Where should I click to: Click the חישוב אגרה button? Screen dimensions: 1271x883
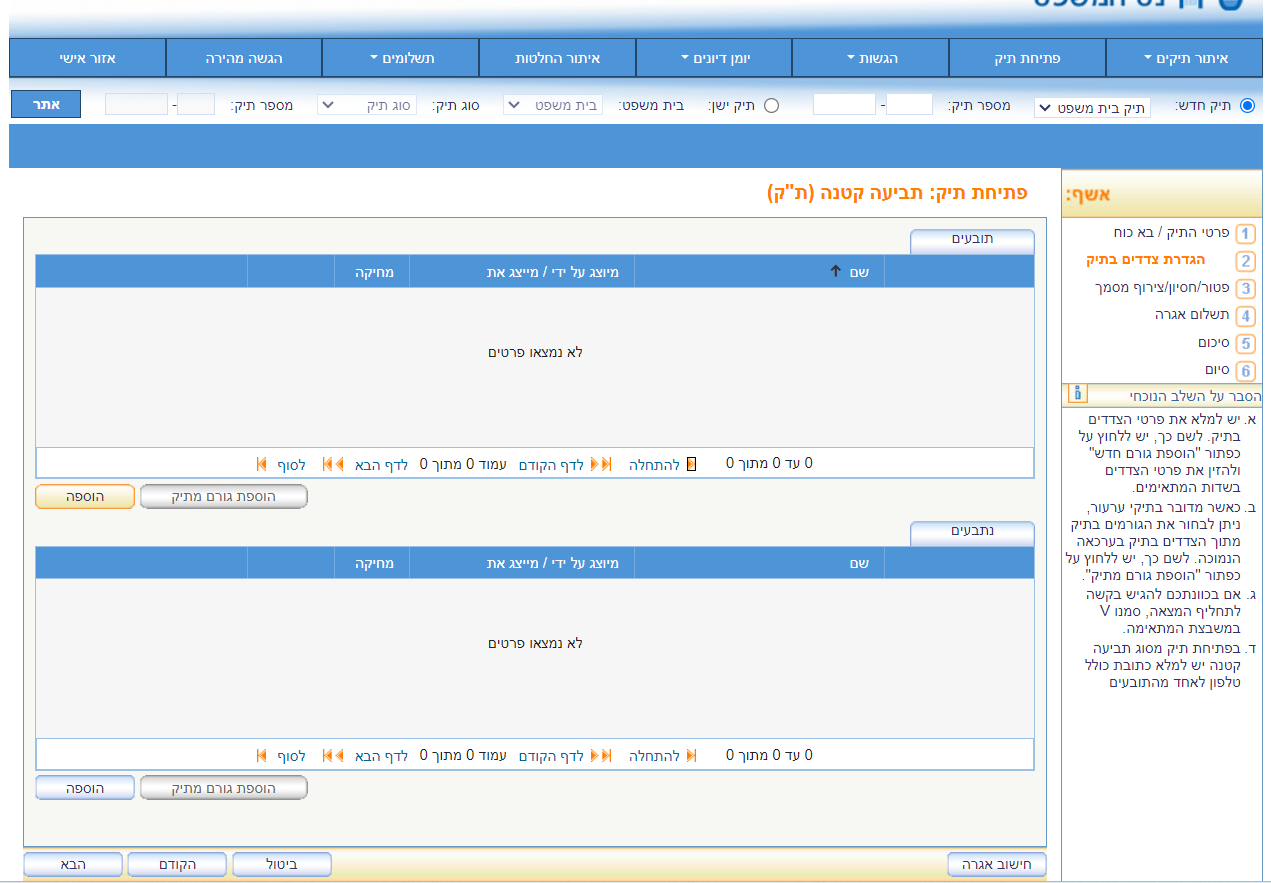[996, 865]
